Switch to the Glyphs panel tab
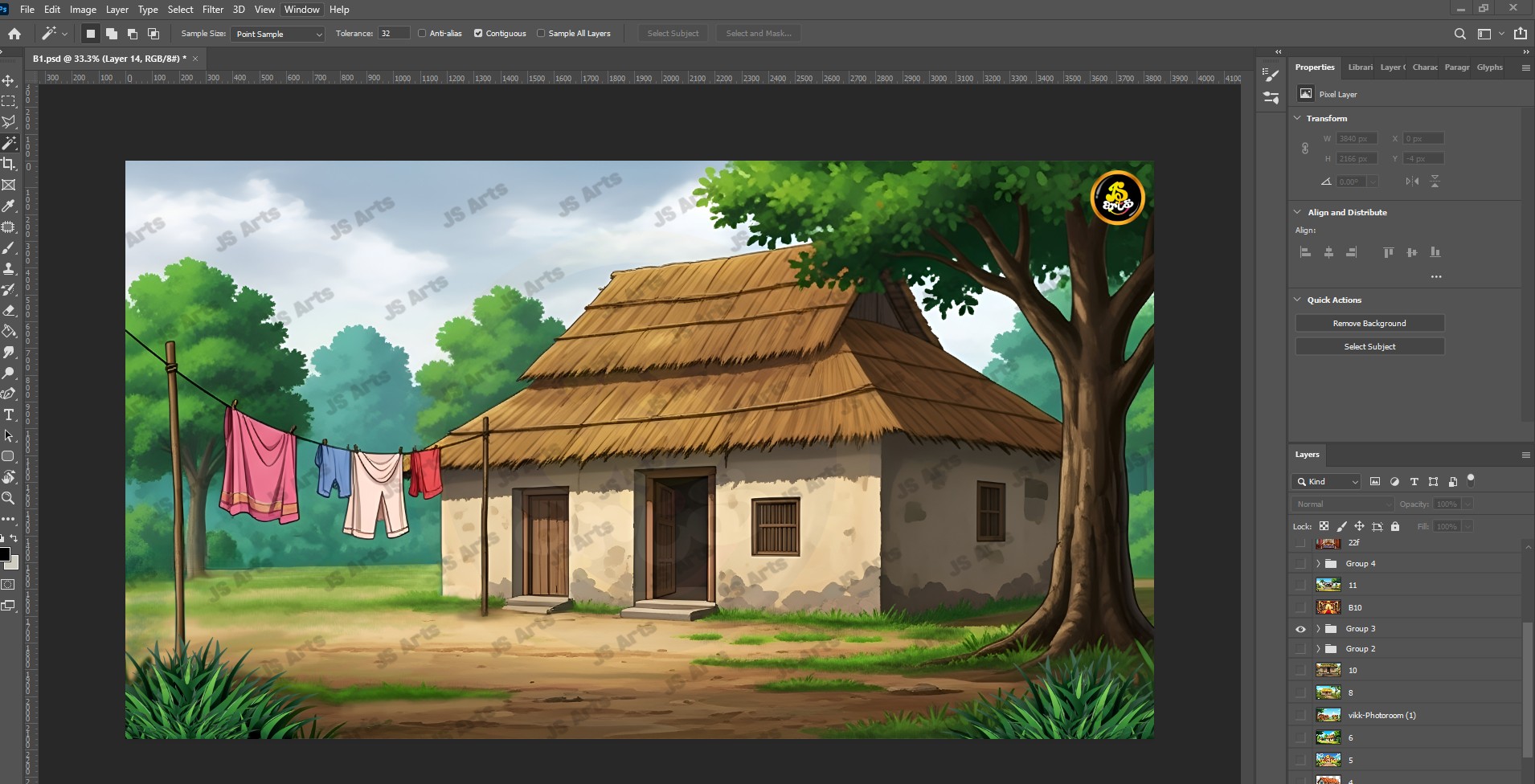Viewport: 1535px width, 784px height. pos(1489,67)
